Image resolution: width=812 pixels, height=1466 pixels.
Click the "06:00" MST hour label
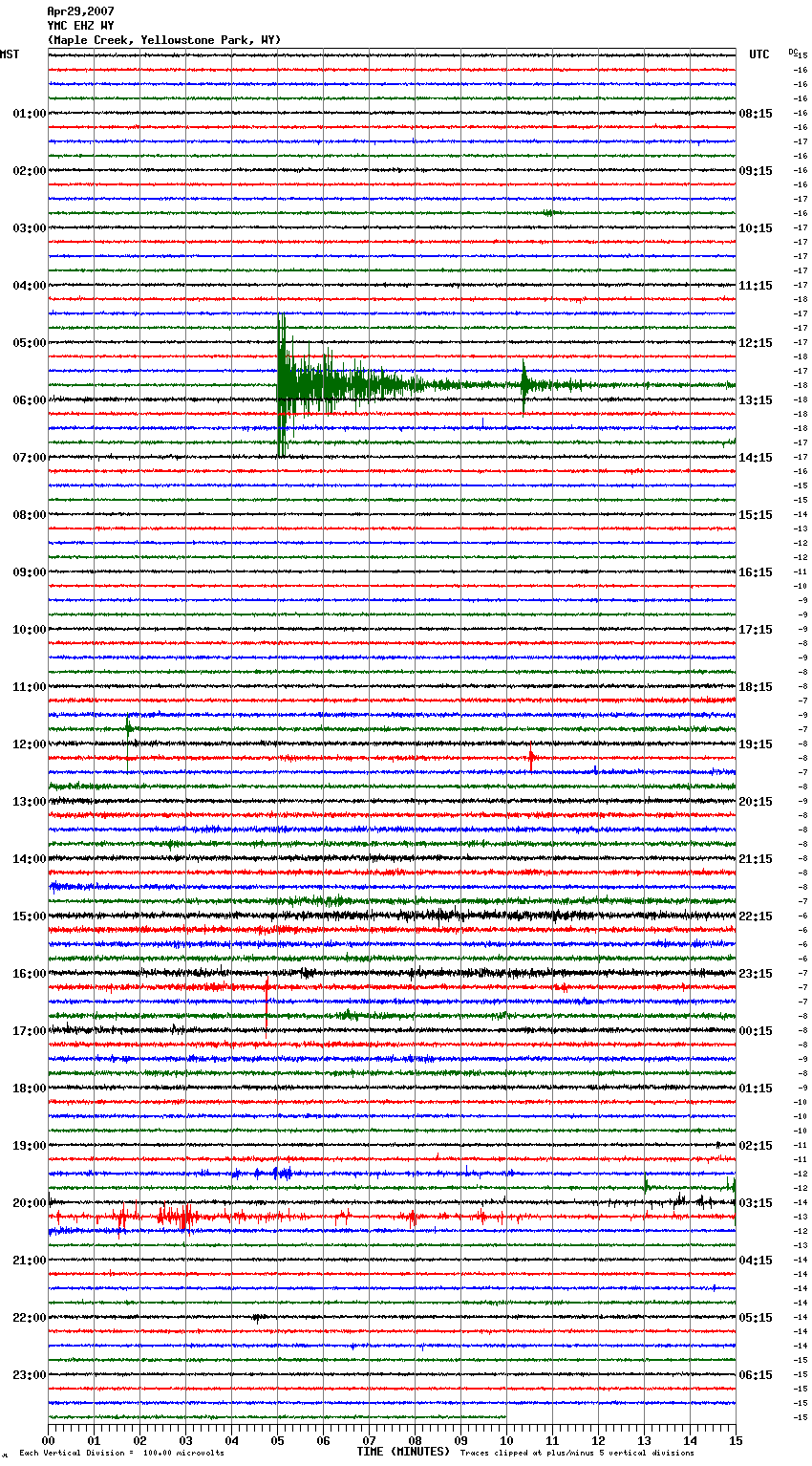30,400
